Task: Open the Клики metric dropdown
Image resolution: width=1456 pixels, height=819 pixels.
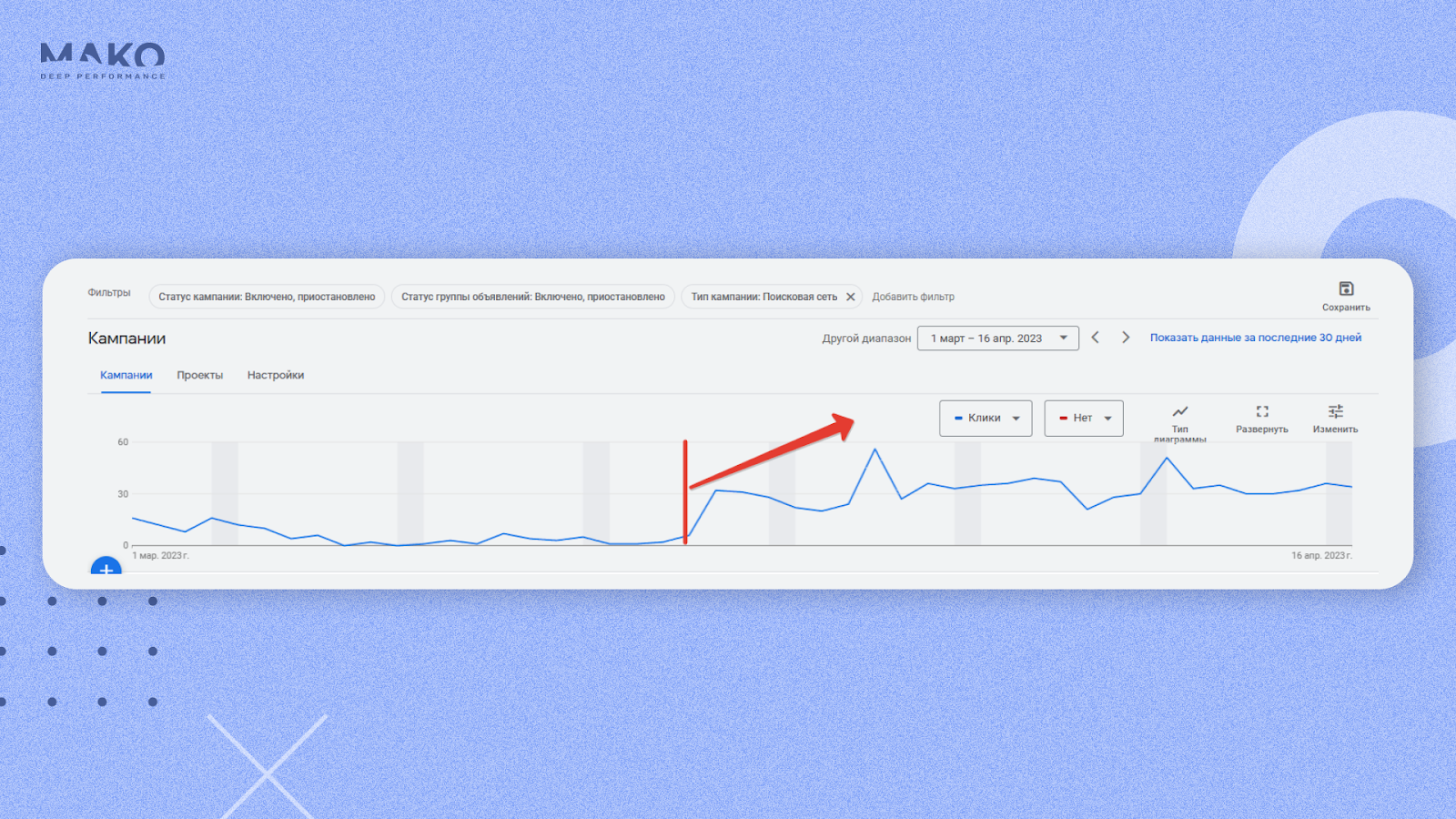Action: 986,418
